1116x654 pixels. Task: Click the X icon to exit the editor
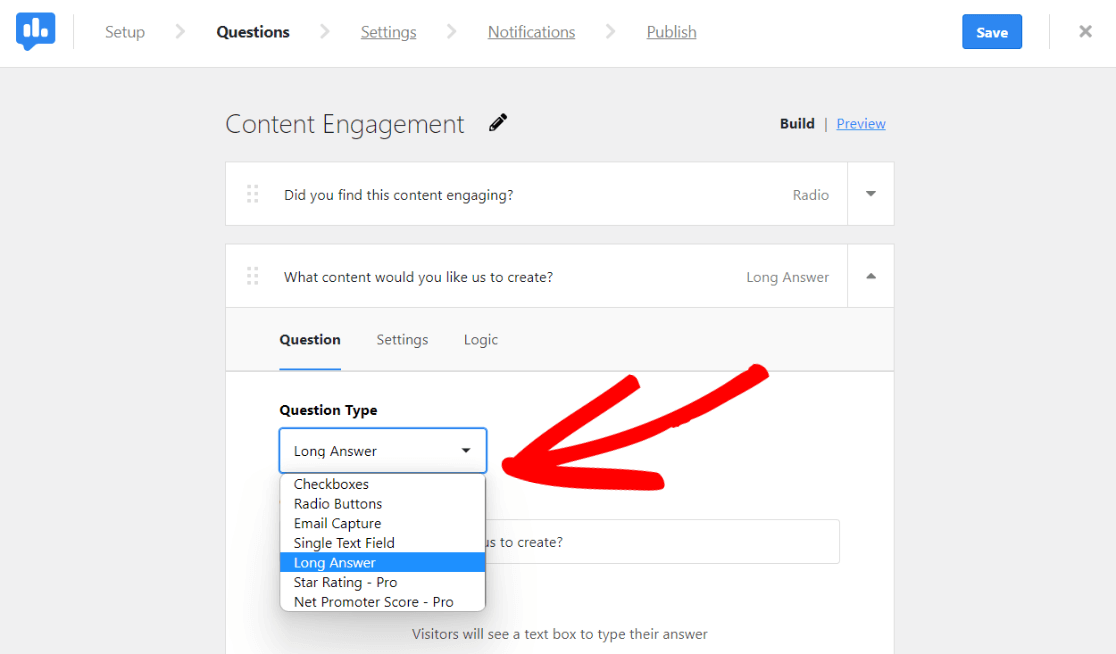point(1085,31)
